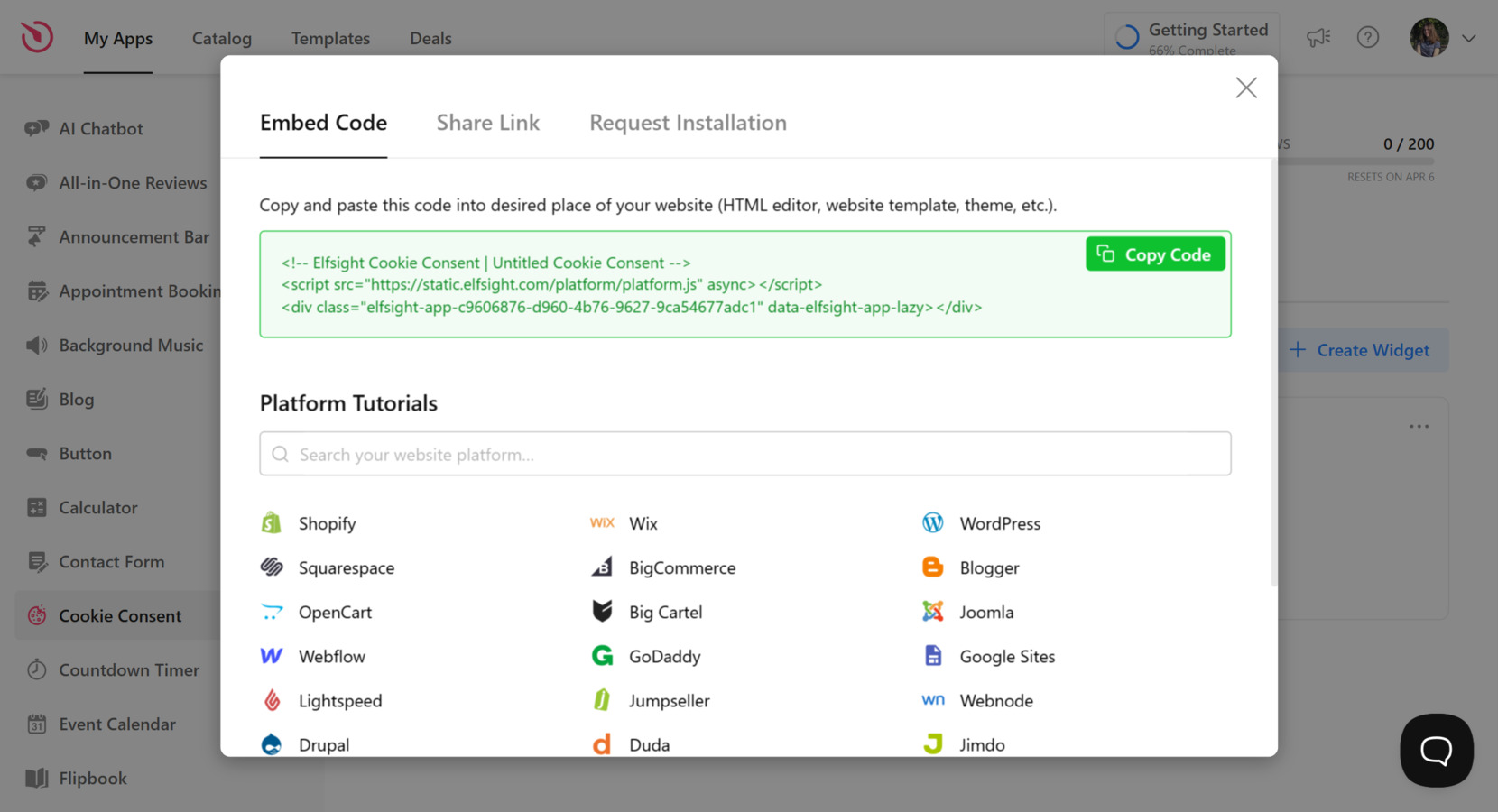
Task: Open the Catalog menu item
Action: 221,38
